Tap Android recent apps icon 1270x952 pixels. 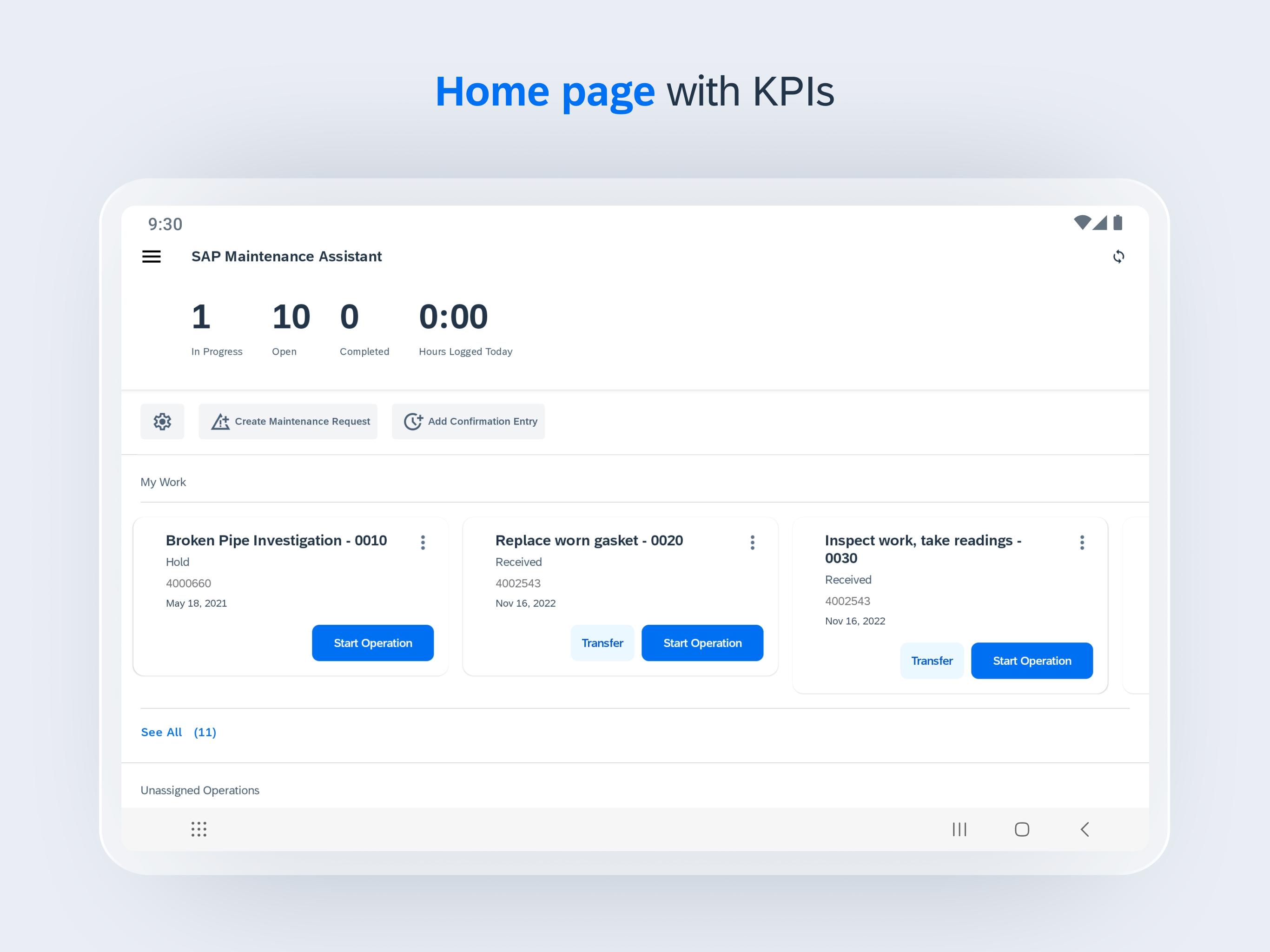[959, 829]
